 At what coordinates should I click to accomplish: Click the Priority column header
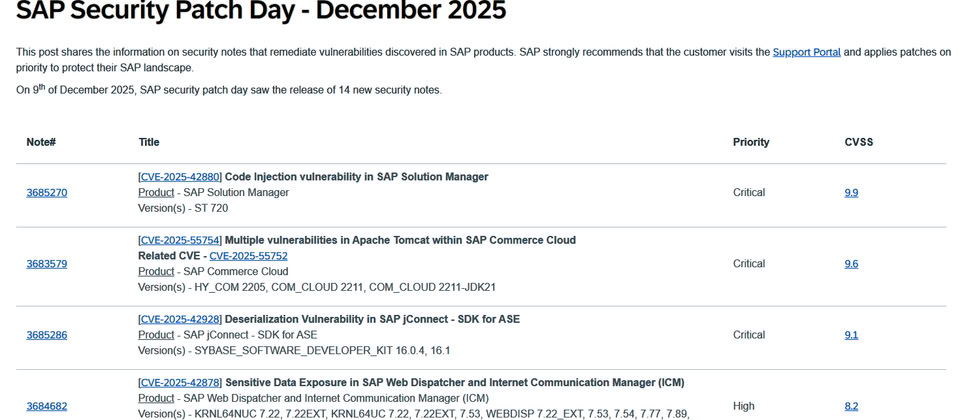tap(751, 142)
